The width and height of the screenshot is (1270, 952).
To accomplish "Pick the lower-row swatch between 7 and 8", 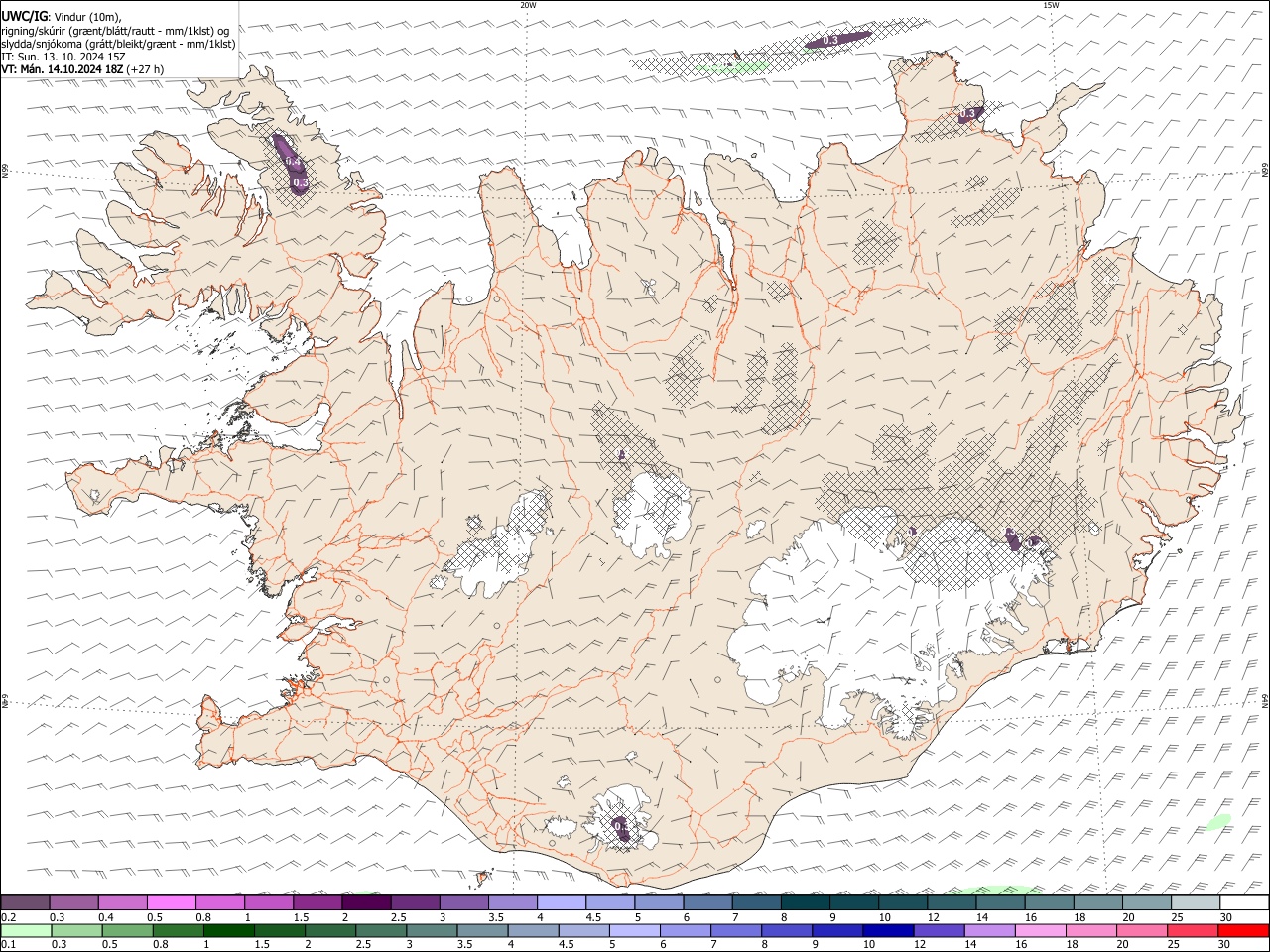I will (x=737, y=930).
